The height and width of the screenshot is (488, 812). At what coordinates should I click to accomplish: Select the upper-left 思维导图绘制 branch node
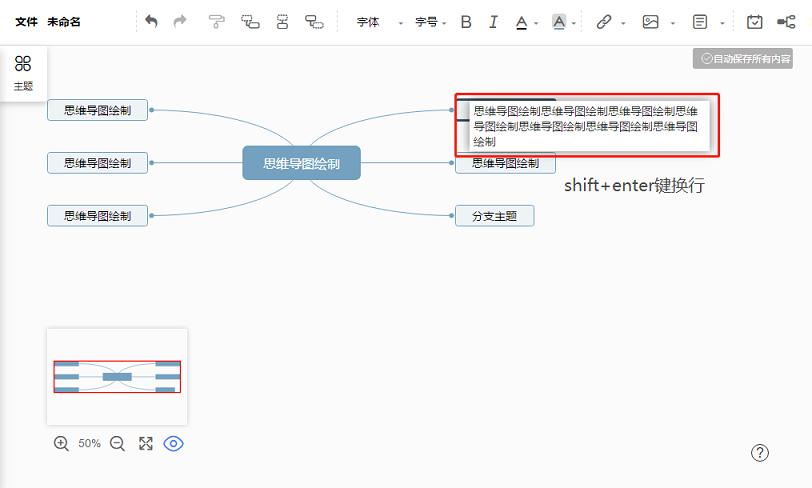(x=97, y=110)
